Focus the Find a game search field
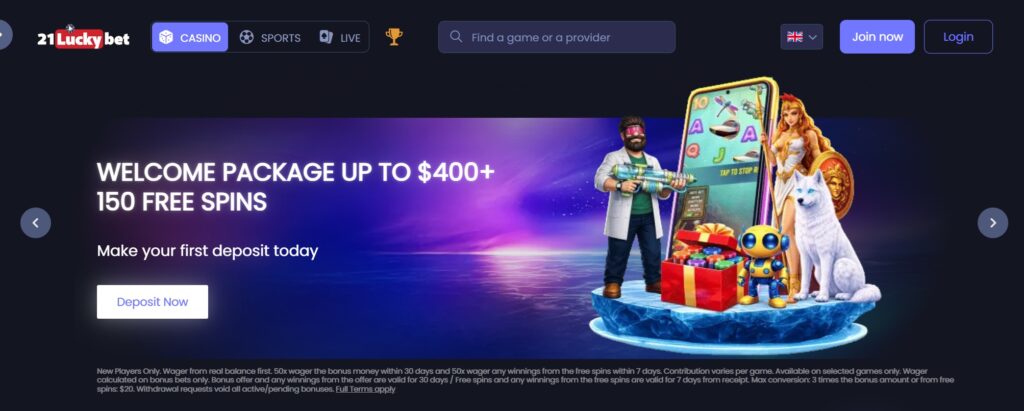 [x=556, y=37]
